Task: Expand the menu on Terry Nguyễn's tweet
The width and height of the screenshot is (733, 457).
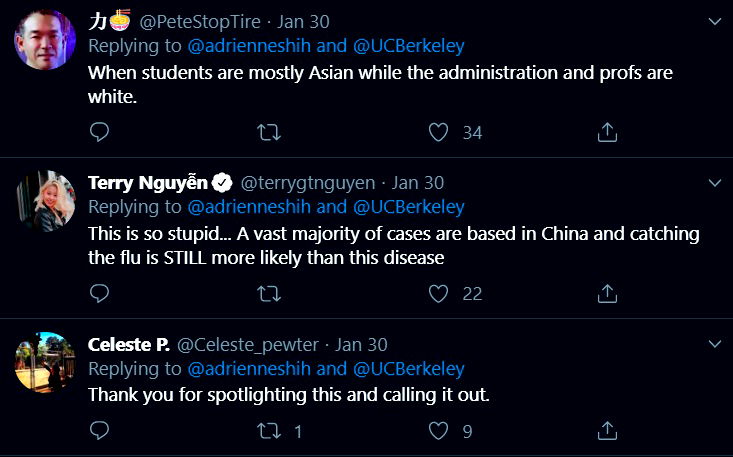Action: pos(714,183)
